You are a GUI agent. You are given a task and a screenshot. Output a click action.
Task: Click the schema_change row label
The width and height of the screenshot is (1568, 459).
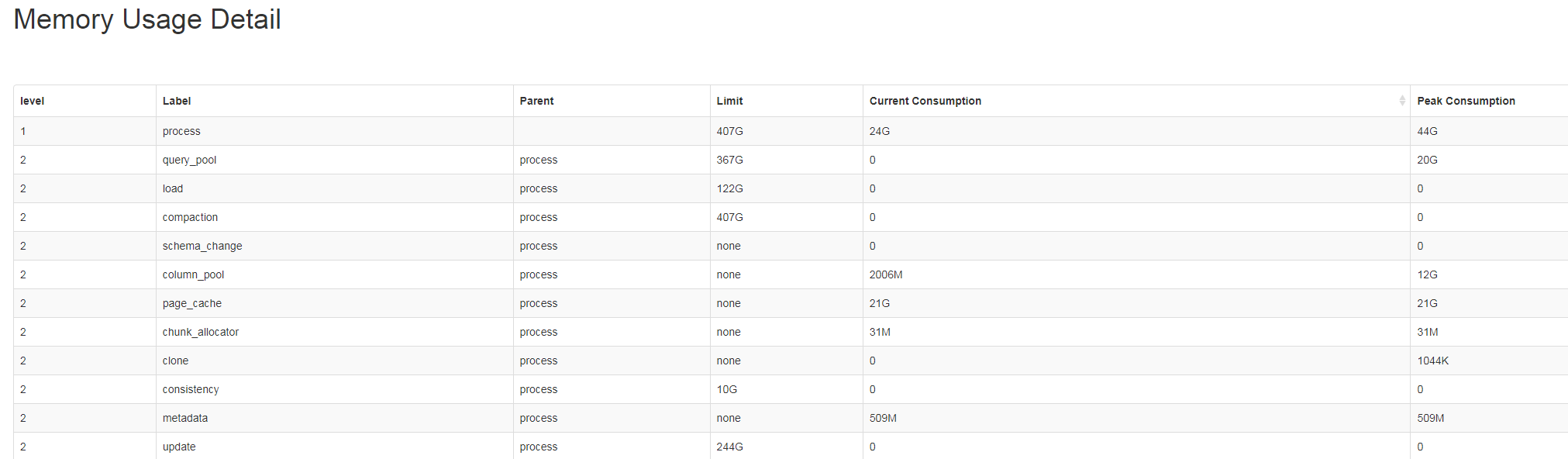202,246
